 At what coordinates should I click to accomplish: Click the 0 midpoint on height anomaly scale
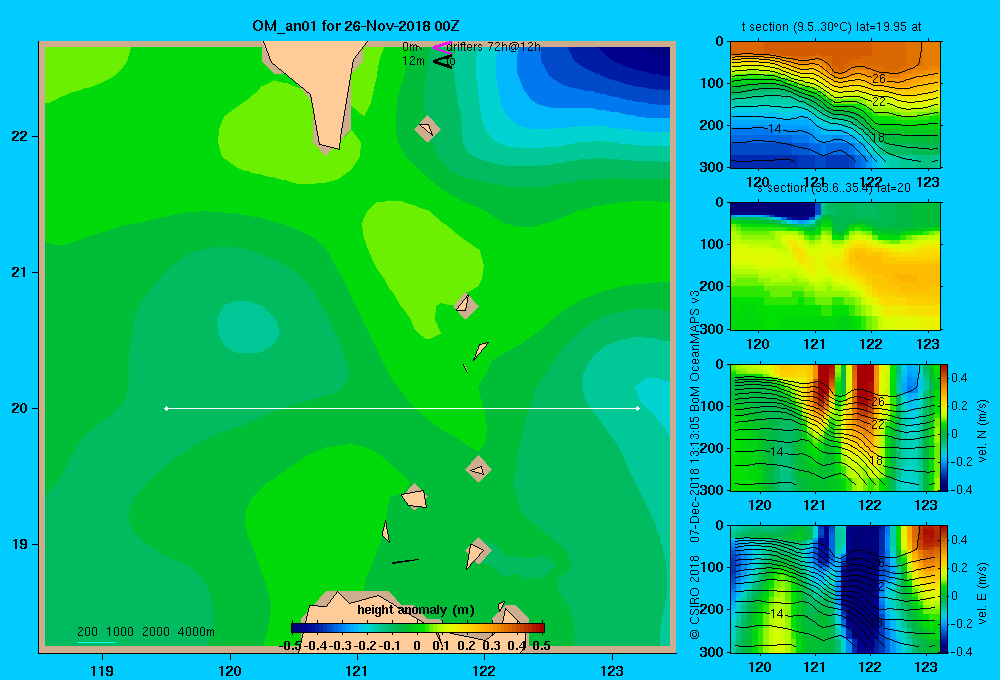pos(416,646)
